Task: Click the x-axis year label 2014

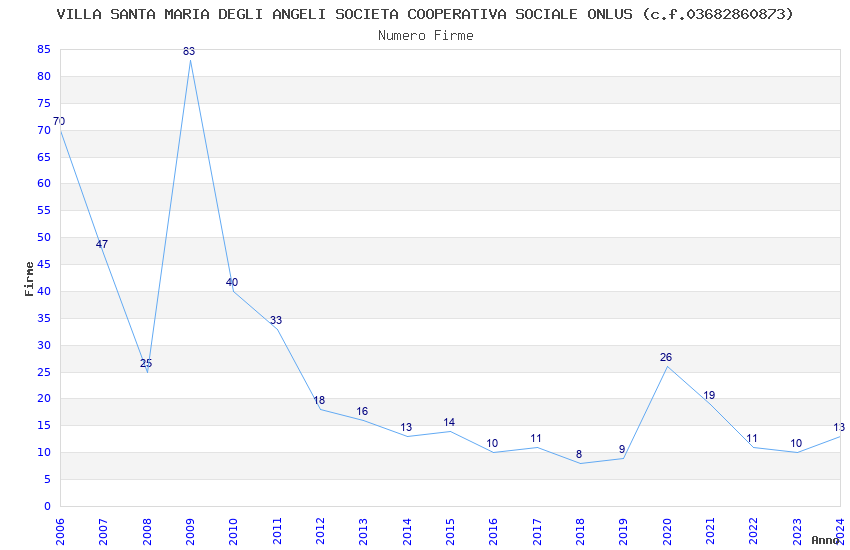Action: (407, 531)
